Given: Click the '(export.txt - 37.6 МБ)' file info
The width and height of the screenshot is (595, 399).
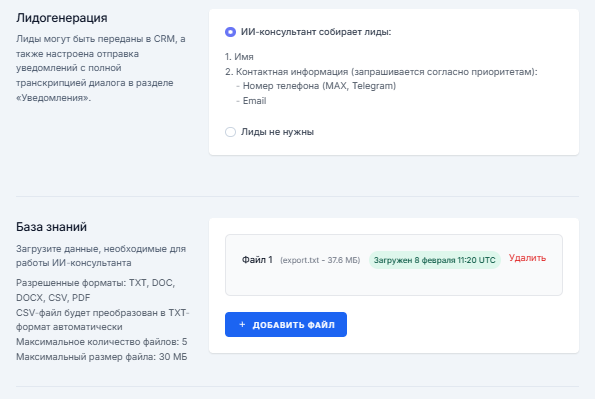Looking at the screenshot, I should point(320,260).
